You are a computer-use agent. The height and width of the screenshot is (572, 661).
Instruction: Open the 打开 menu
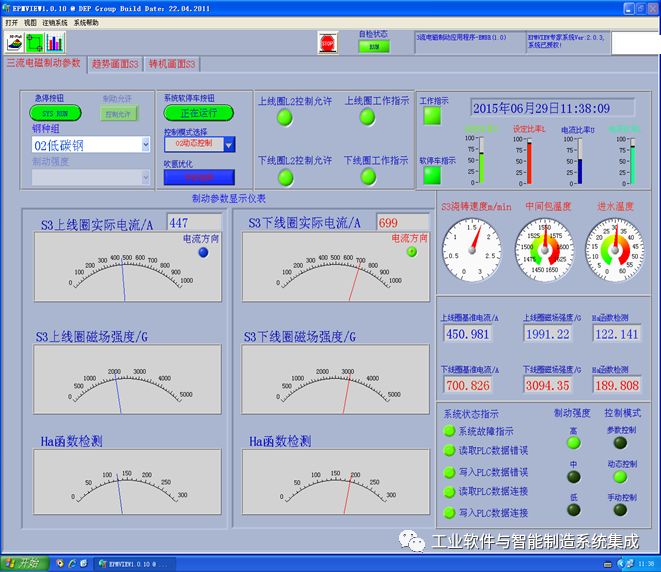12,23
